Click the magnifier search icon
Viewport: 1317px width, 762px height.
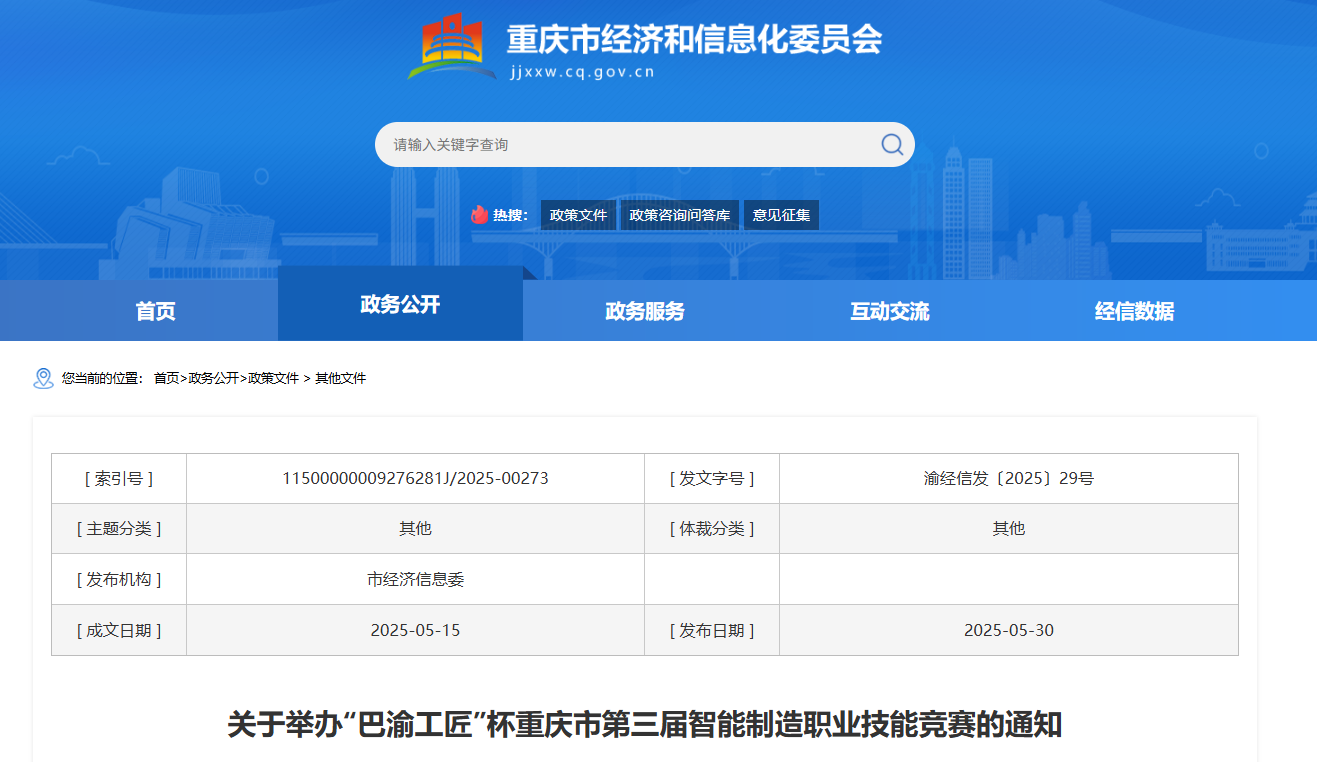tap(891, 145)
